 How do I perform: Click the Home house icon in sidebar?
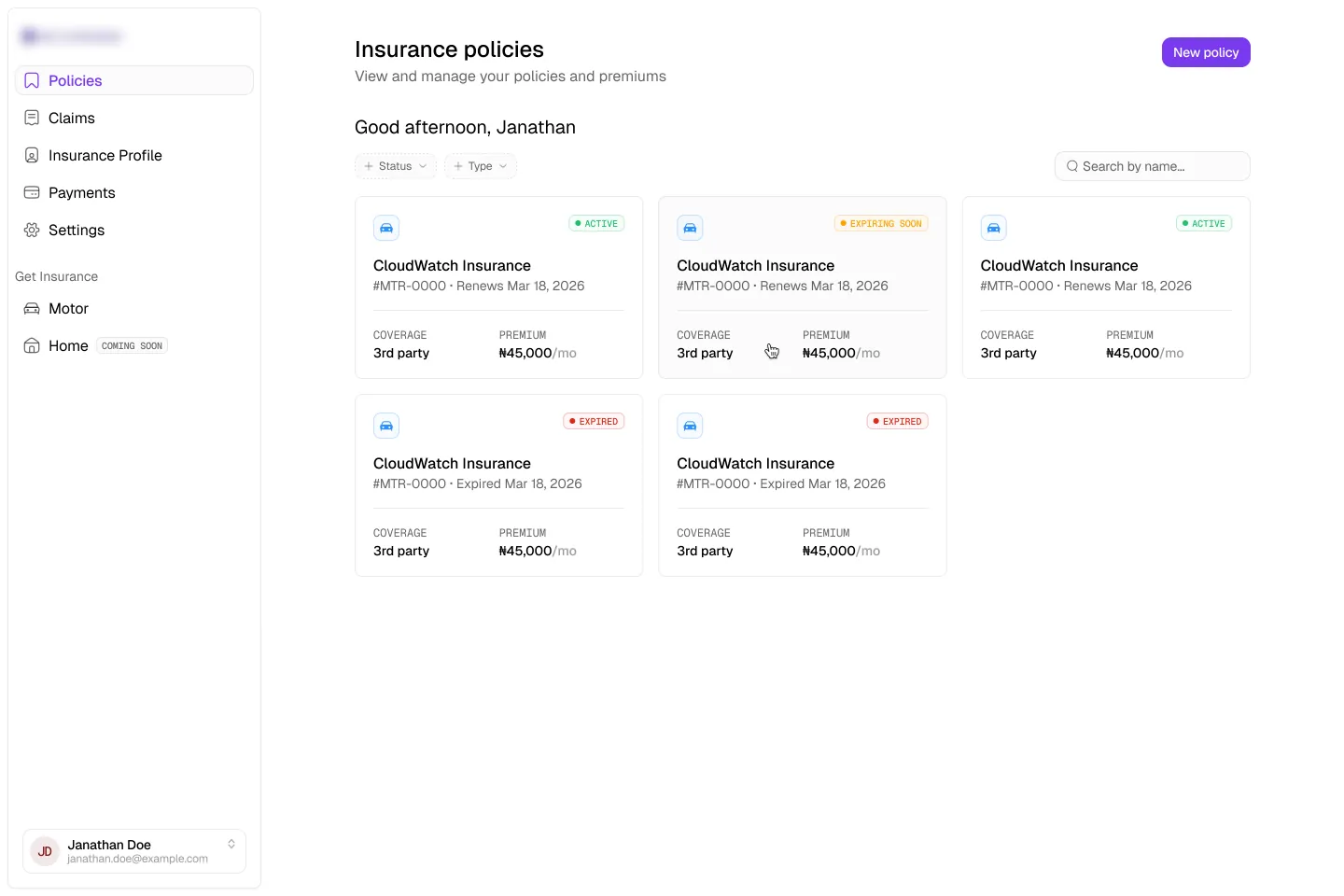32,345
